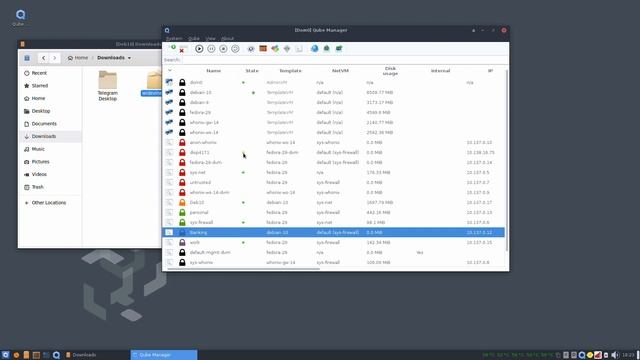Go back in the Downloads file window
Image resolution: width=640 pixels, height=360 pixels.
click(x=43, y=58)
